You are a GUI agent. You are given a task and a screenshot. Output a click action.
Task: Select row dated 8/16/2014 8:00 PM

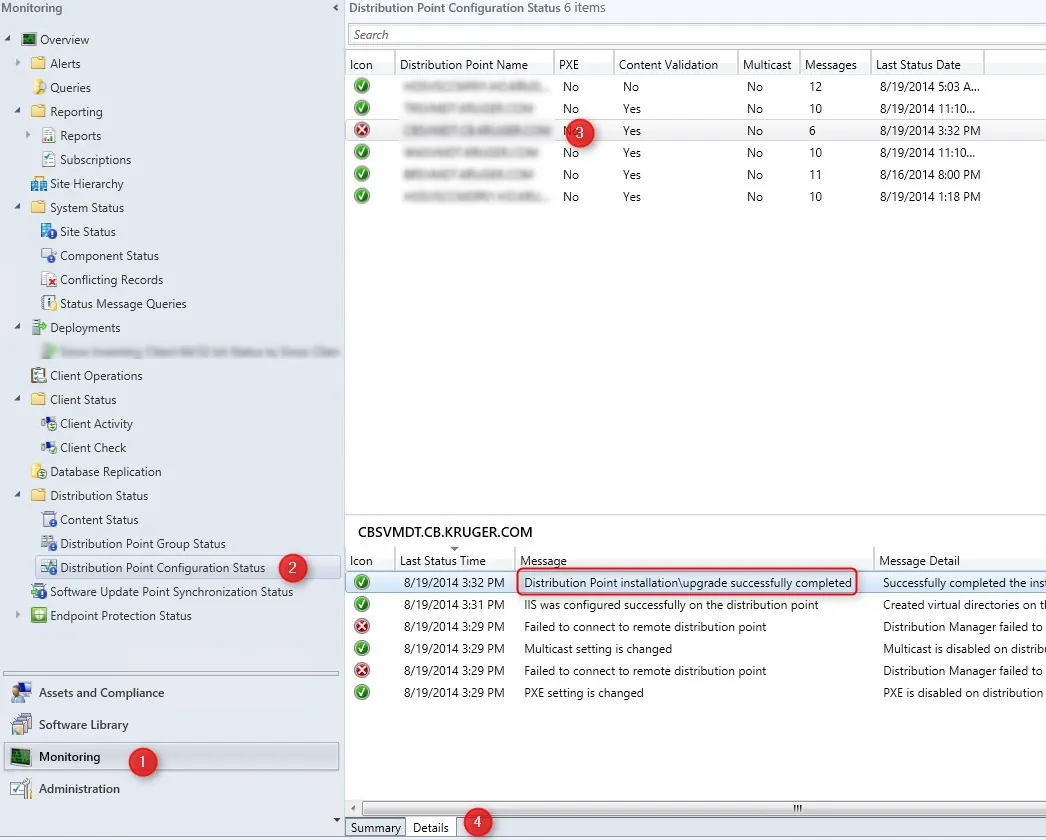tap(696, 174)
